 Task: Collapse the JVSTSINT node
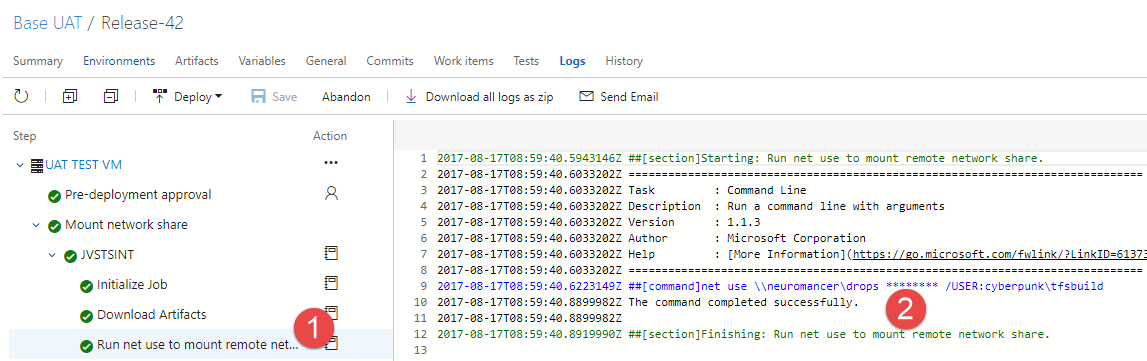click(x=52, y=255)
